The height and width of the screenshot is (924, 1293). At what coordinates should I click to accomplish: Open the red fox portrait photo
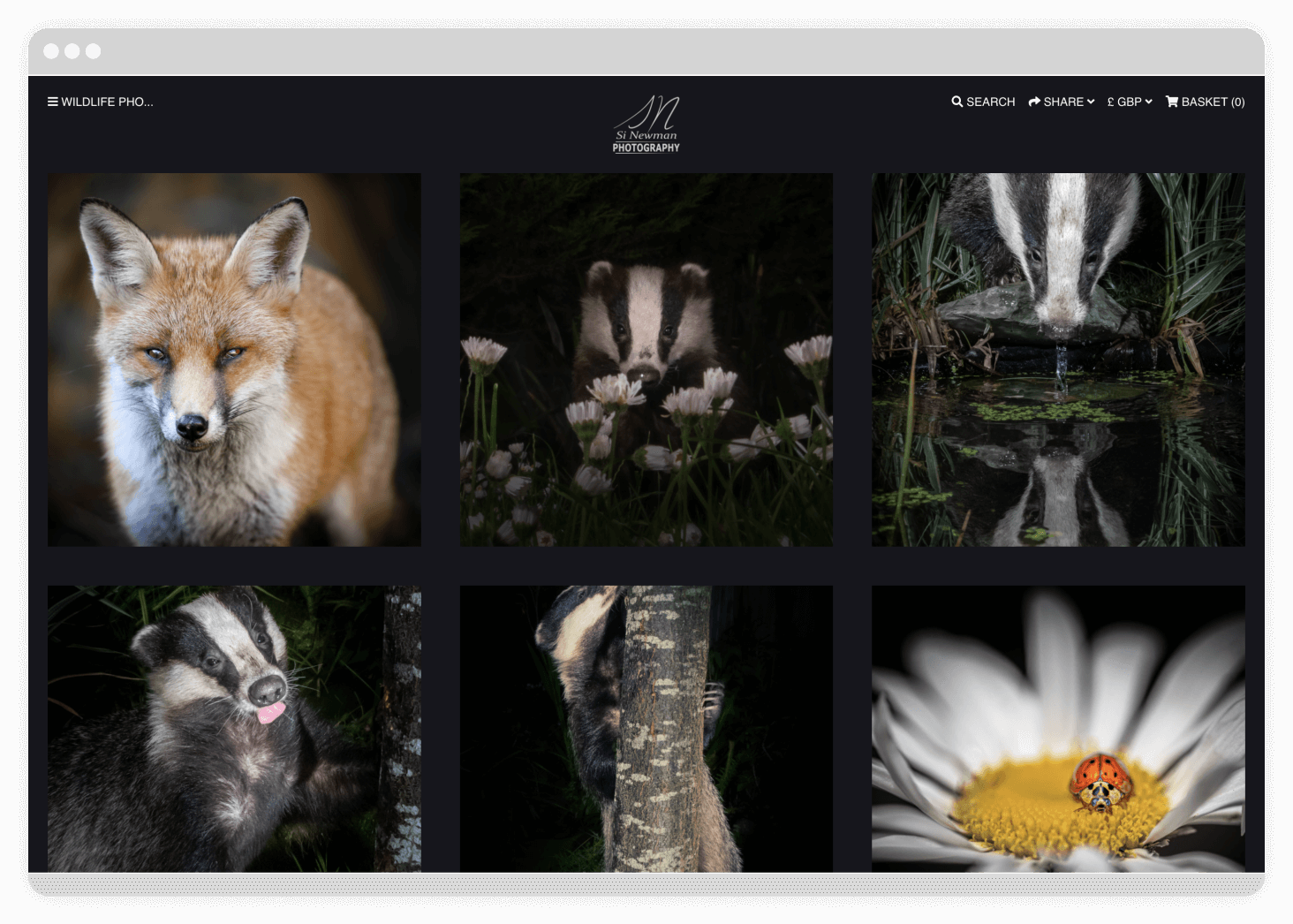pos(234,360)
